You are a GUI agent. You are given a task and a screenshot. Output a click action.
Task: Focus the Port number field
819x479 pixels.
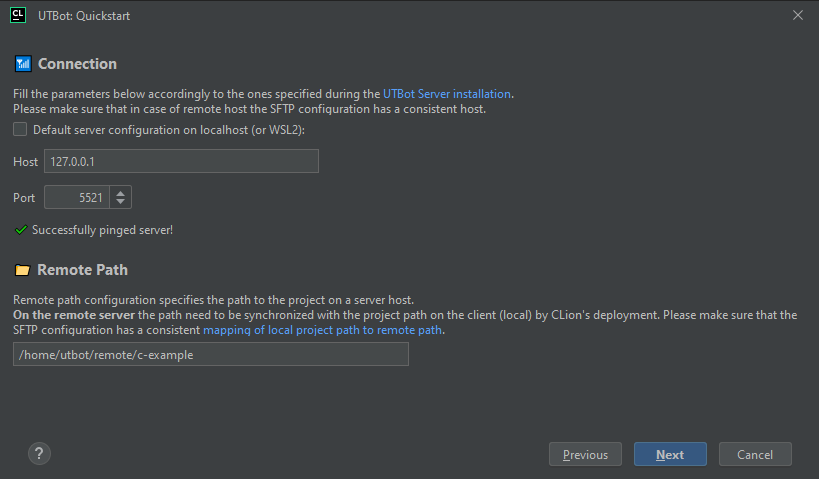click(76, 198)
